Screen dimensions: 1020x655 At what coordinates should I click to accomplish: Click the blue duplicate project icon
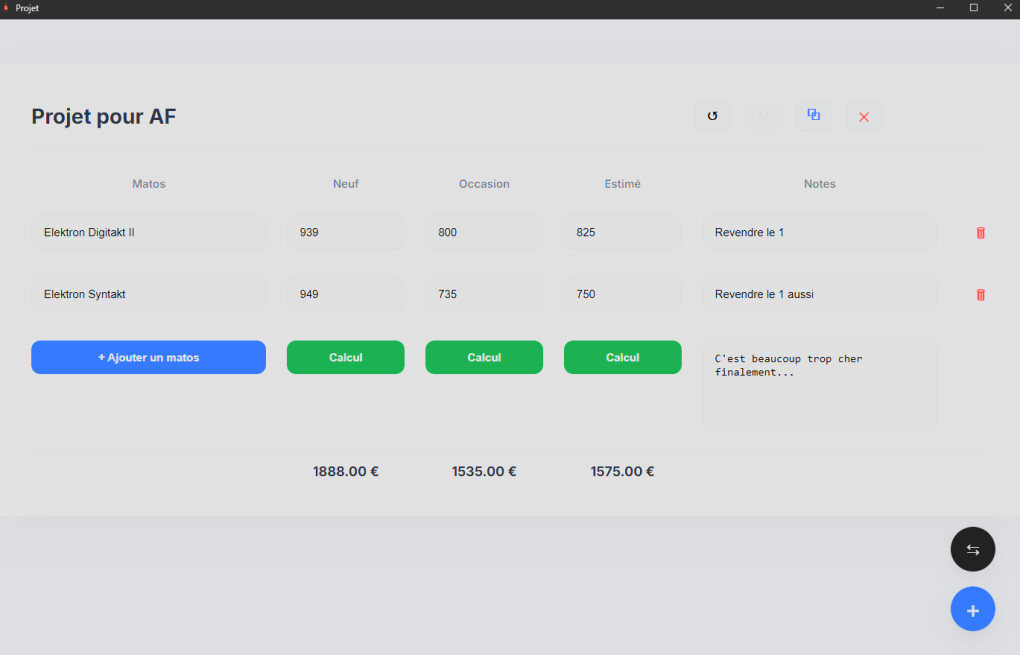click(813, 116)
